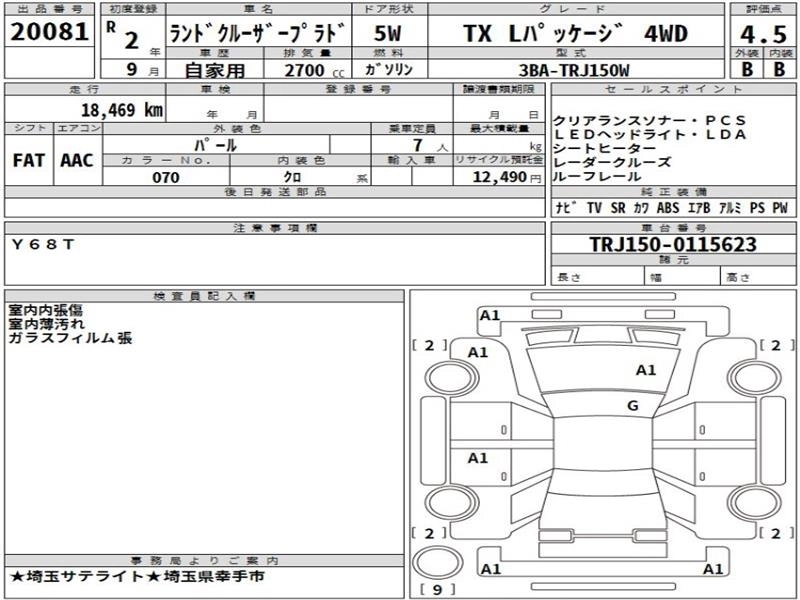Image resolution: width=800 pixels, height=600 pixels.
Task: Click the 車台番号 header
Action: click(x=673, y=228)
